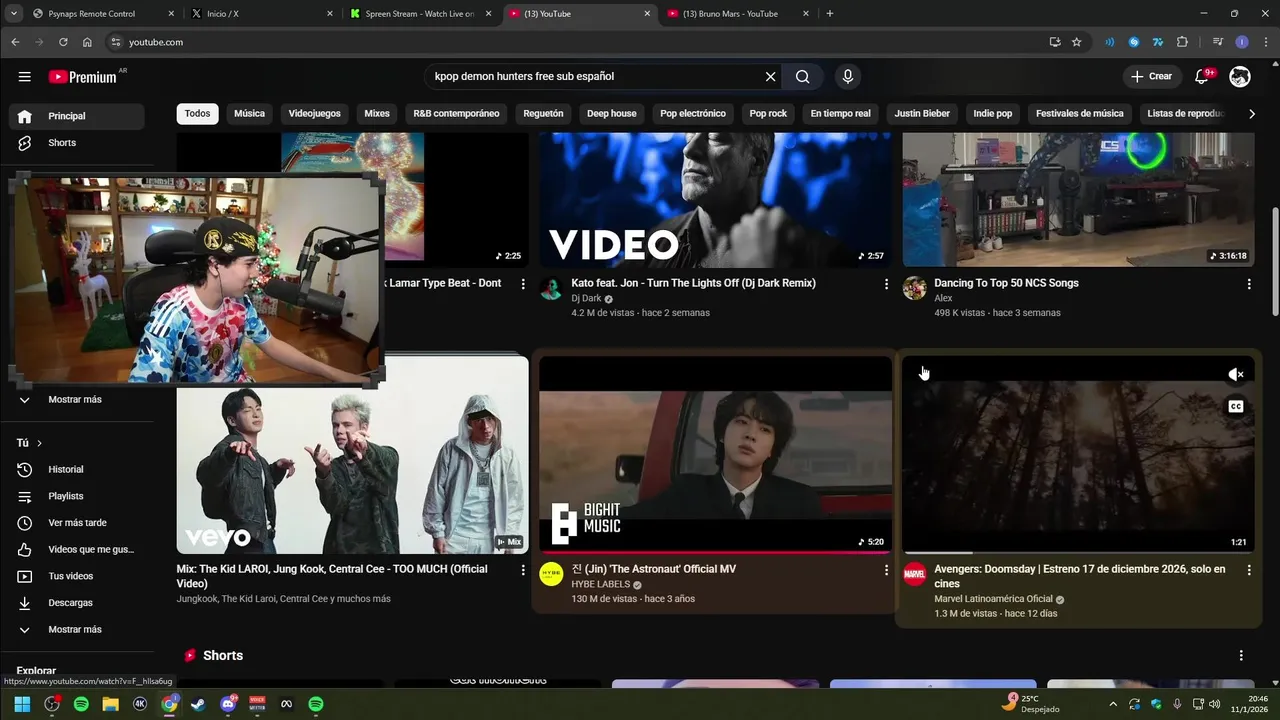
Task: Switch to the Psynaps Remote Control tab
Action: tap(103, 14)
